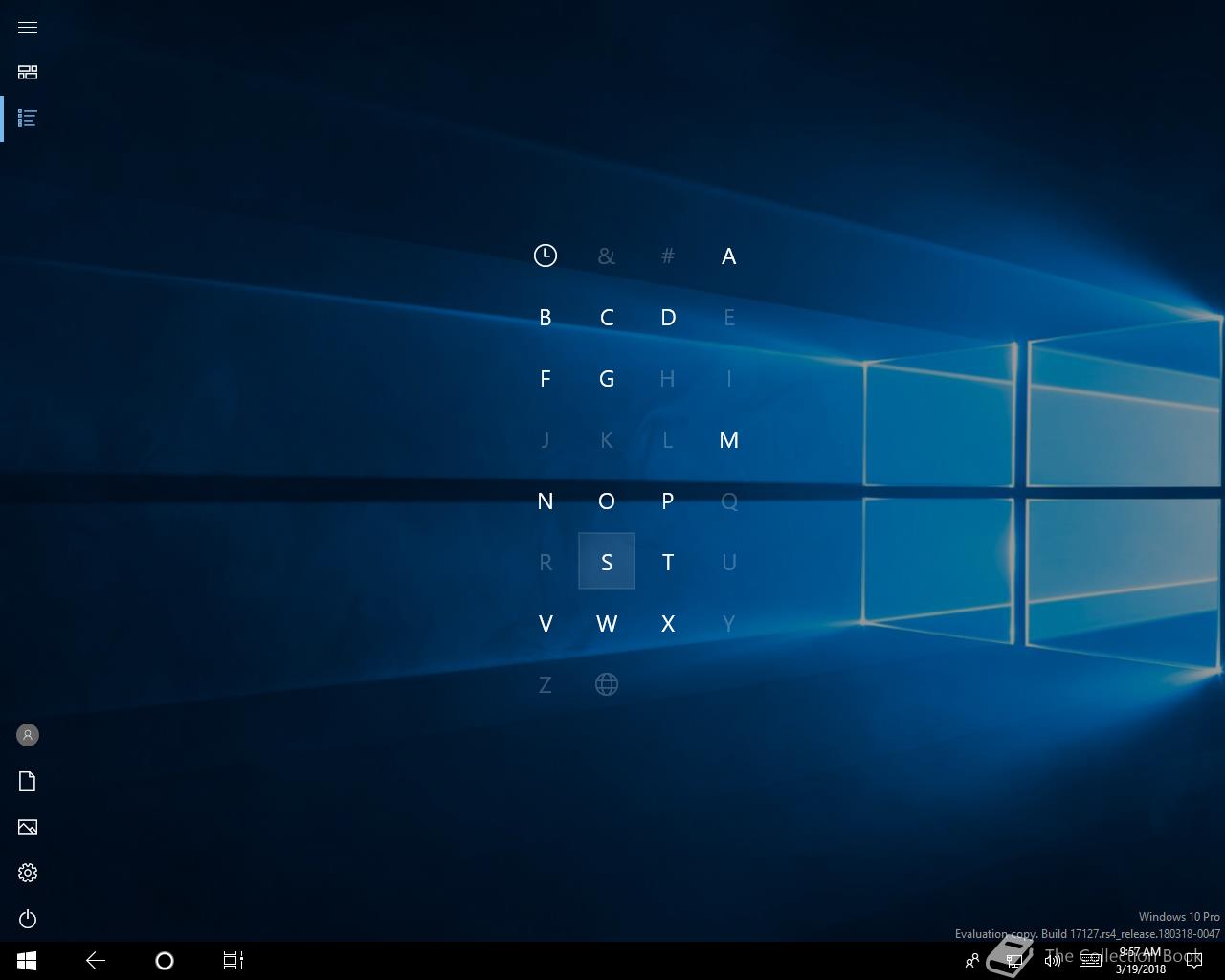Click the dimmed letter H
This screenshot has height=980, width=1225.
668,378
